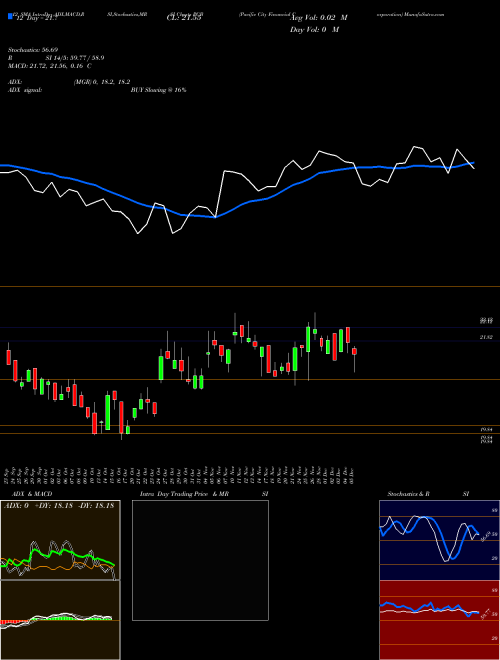Screen dimensions: 500x660
Task: Click the 'Avg Vol: 0.02 M' text
Action: [318, 18]
